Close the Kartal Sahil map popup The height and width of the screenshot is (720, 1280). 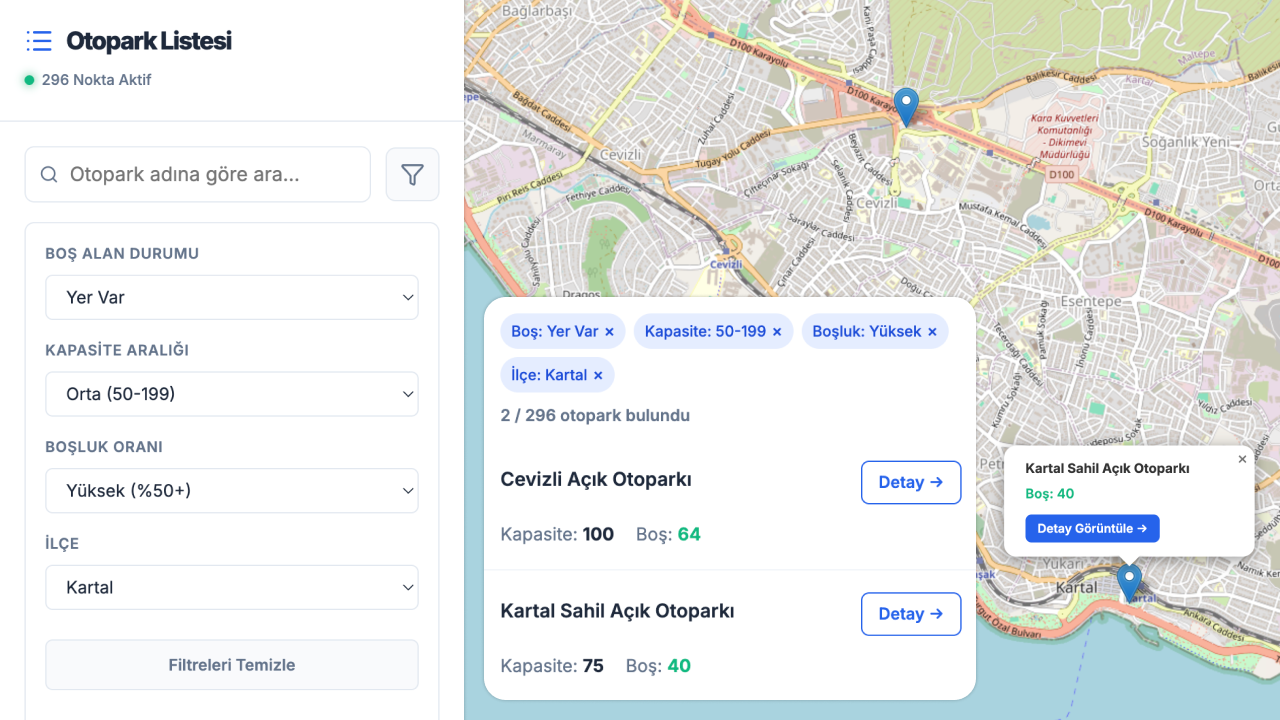1242,460
